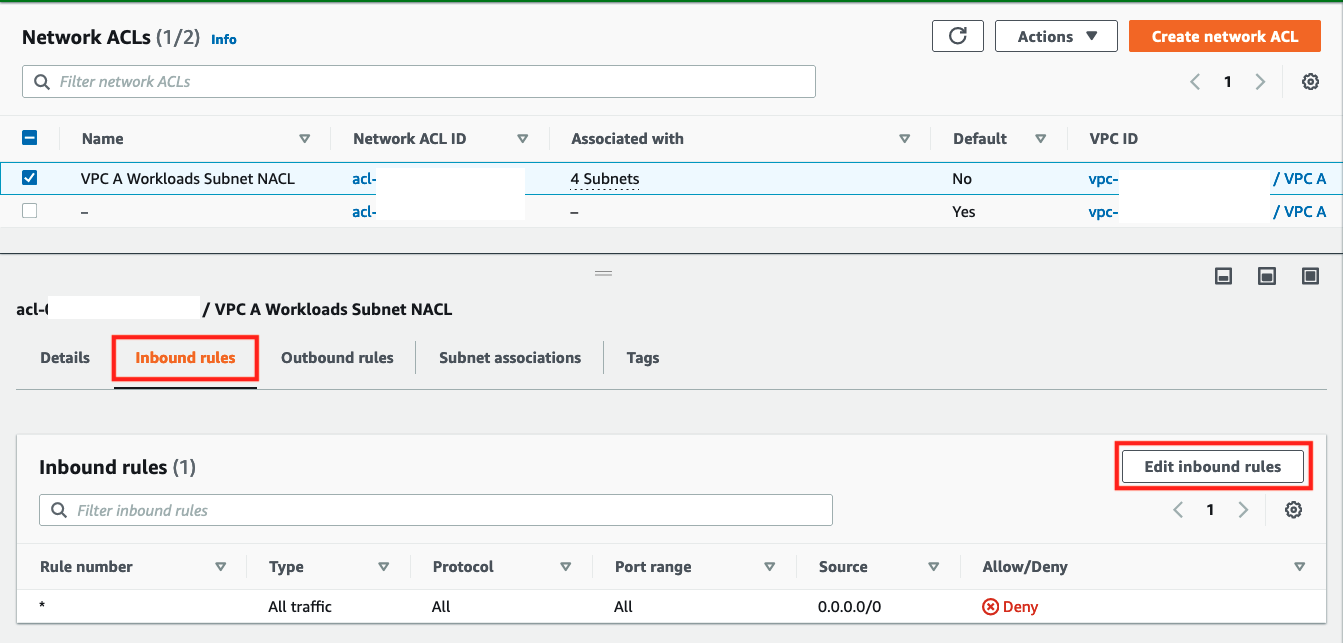Click Edit inbound rules button
The height and width of the screenshot is (643, 1343).
tap(1212, 466)
